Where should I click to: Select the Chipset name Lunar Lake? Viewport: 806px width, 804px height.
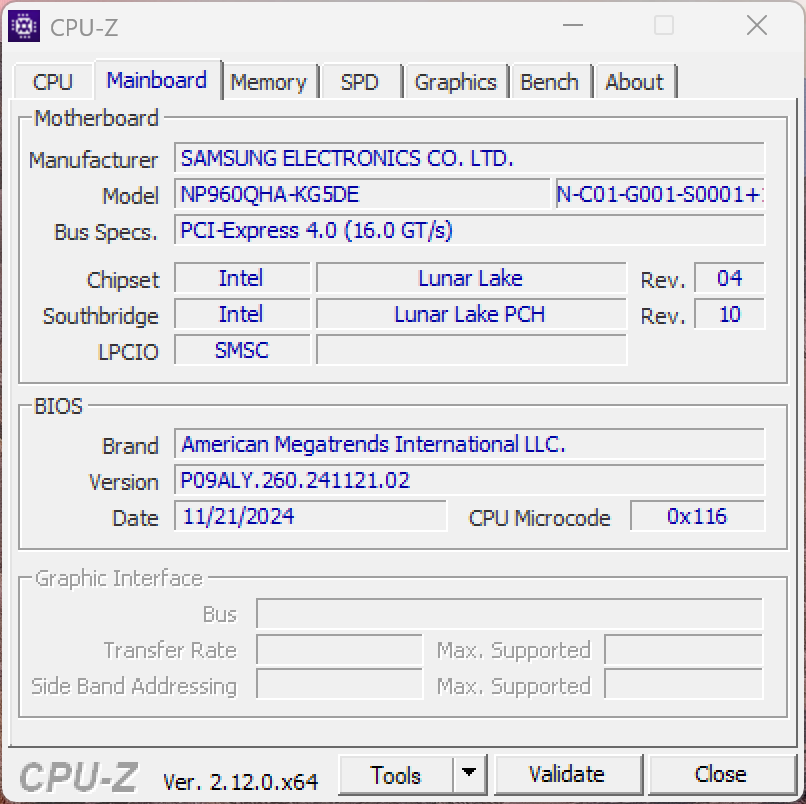[x=471, y=278]
